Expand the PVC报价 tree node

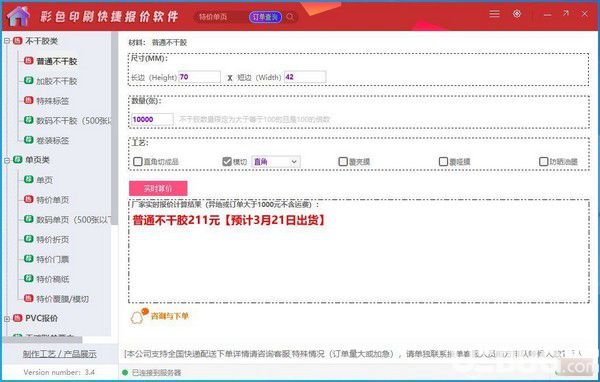[7, 318]
